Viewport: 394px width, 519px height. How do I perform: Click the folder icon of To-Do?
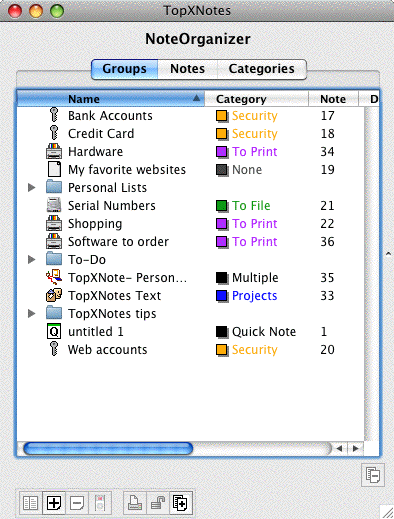[54, 259]
